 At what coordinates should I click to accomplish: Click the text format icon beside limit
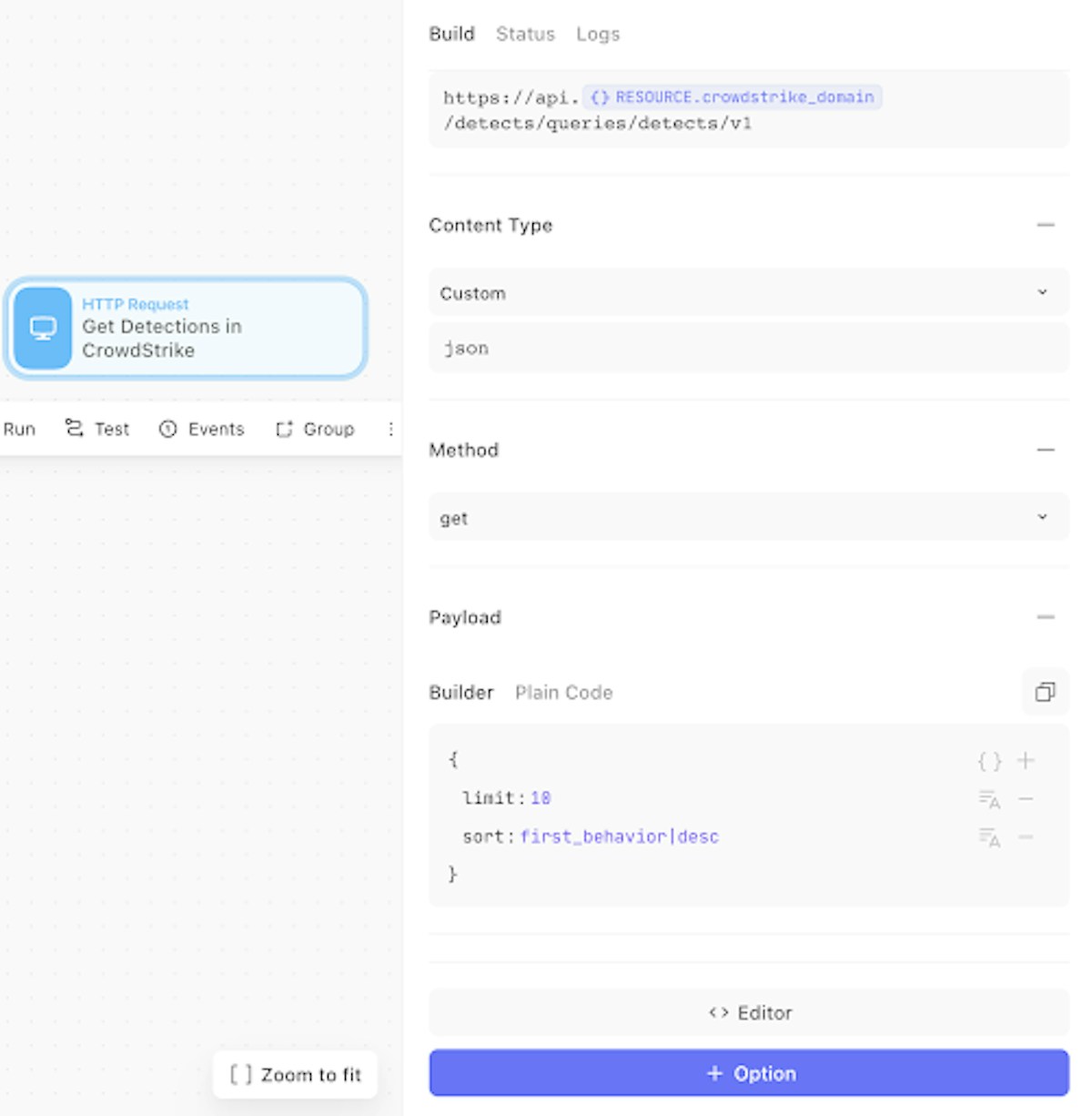989,799
